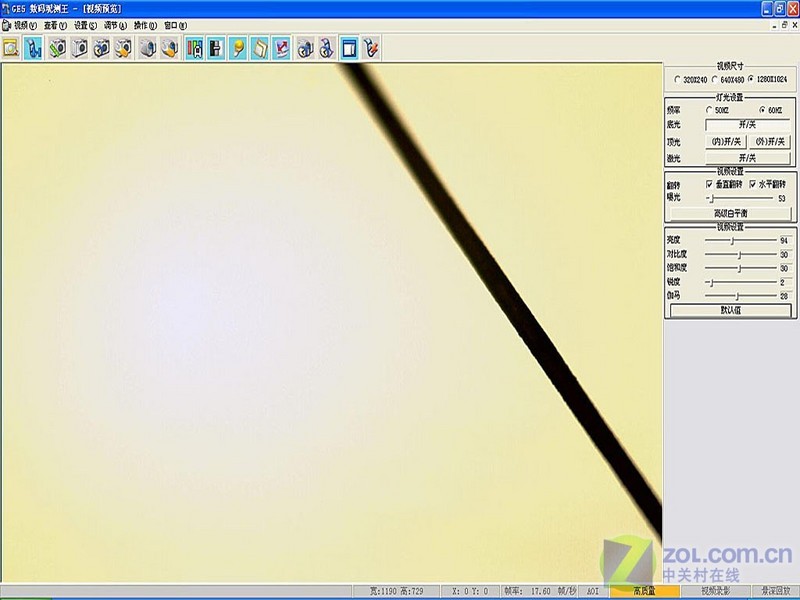Toggle the 顶光 (内)开/关 button
800x600 pixels.
click(x=726, y=141)
